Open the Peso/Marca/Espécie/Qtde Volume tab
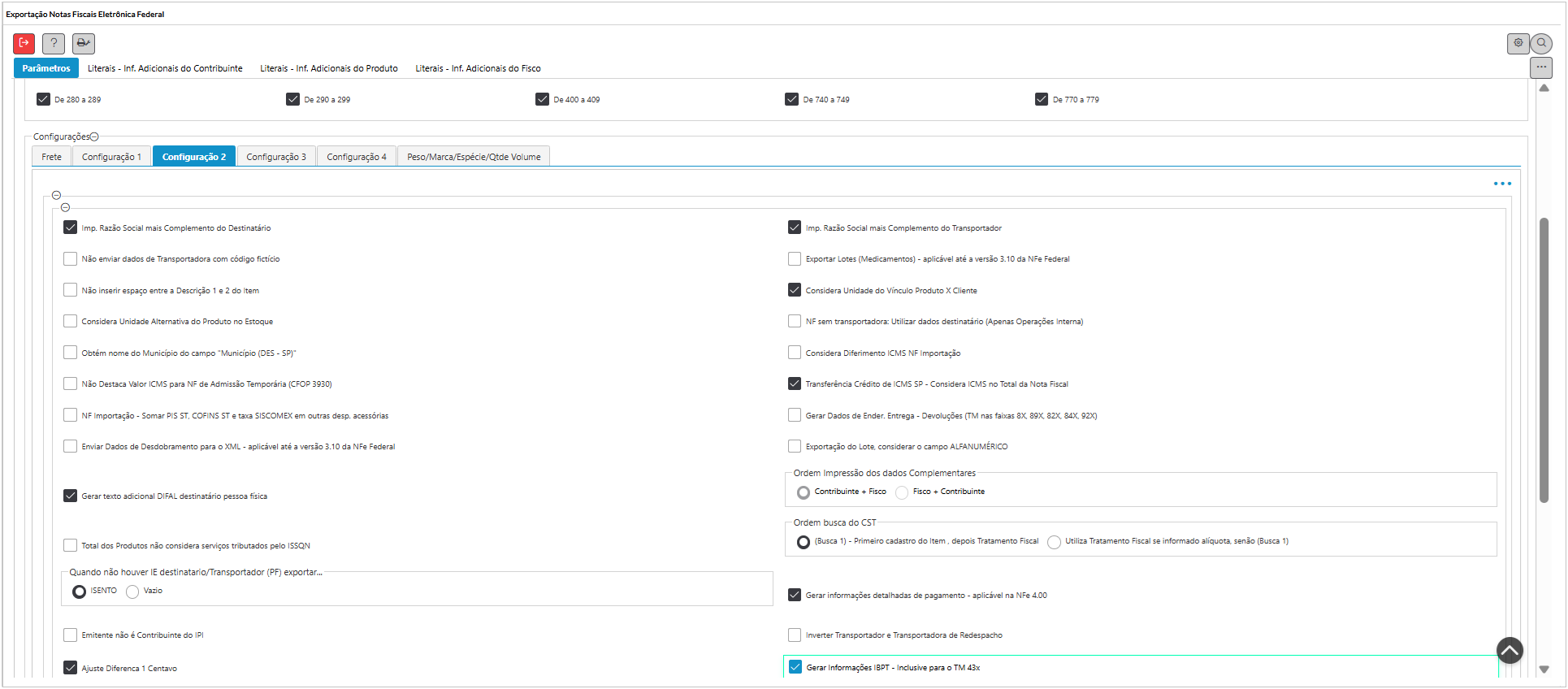 pyautogui.click(x=474, y=157)
